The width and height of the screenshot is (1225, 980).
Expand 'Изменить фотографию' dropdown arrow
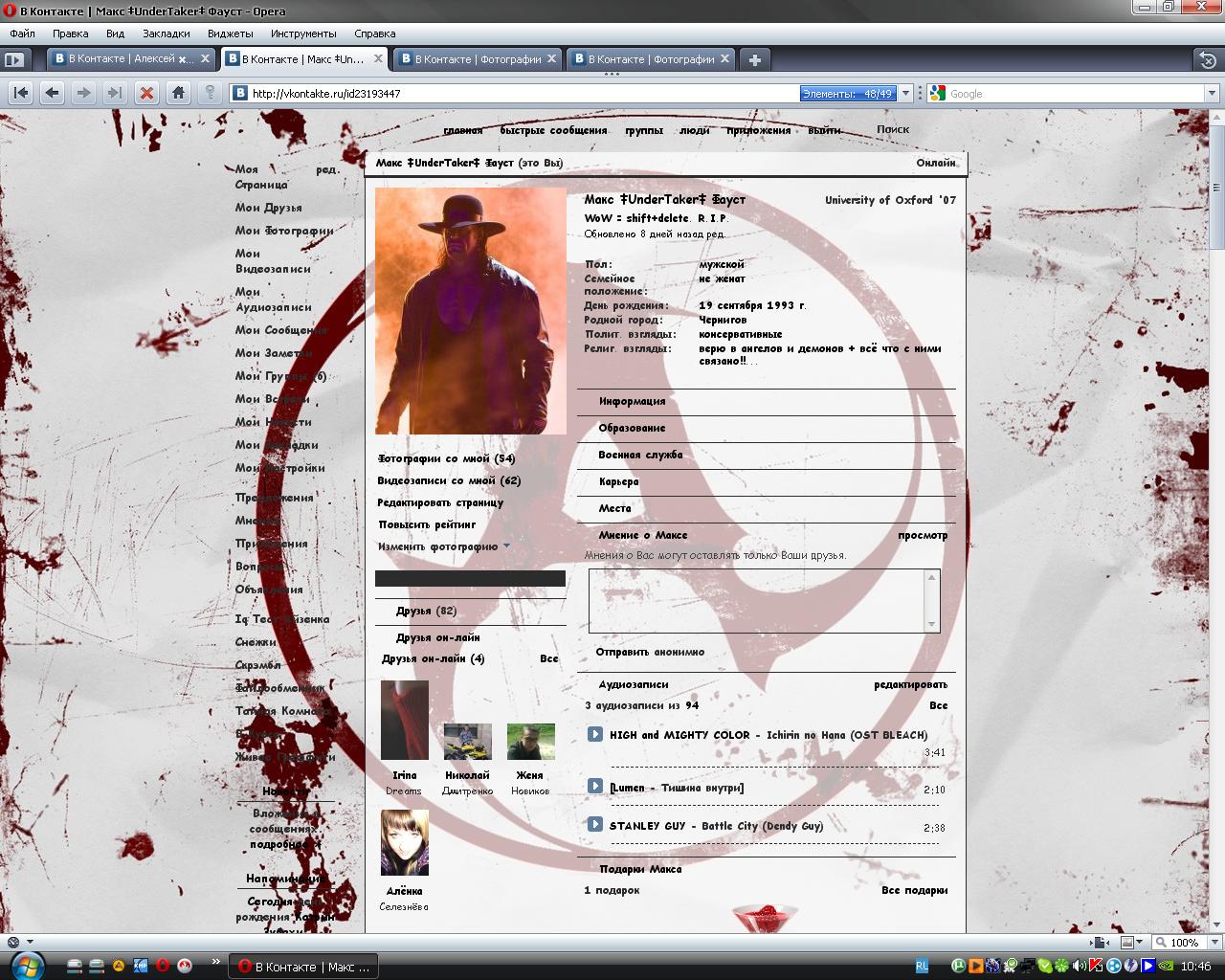[506, 546]
